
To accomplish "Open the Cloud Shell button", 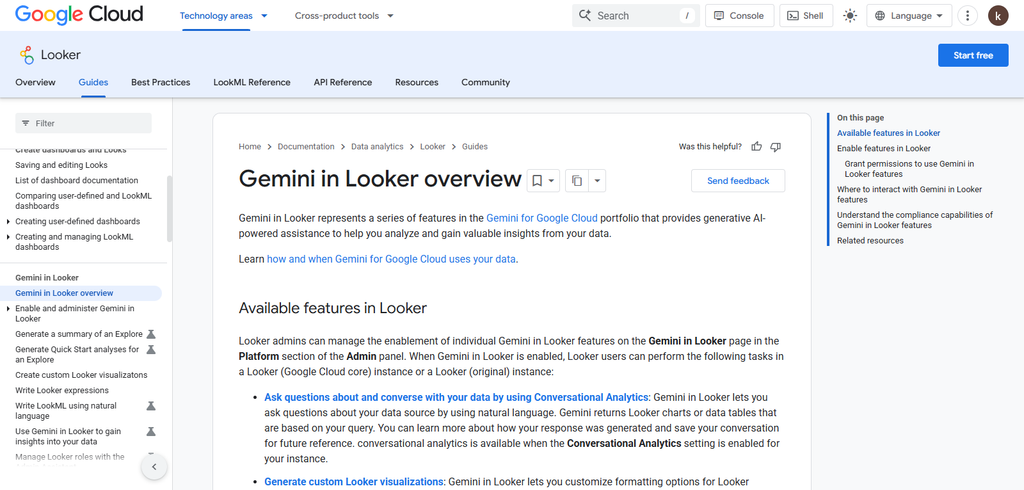I will point(806,16).
